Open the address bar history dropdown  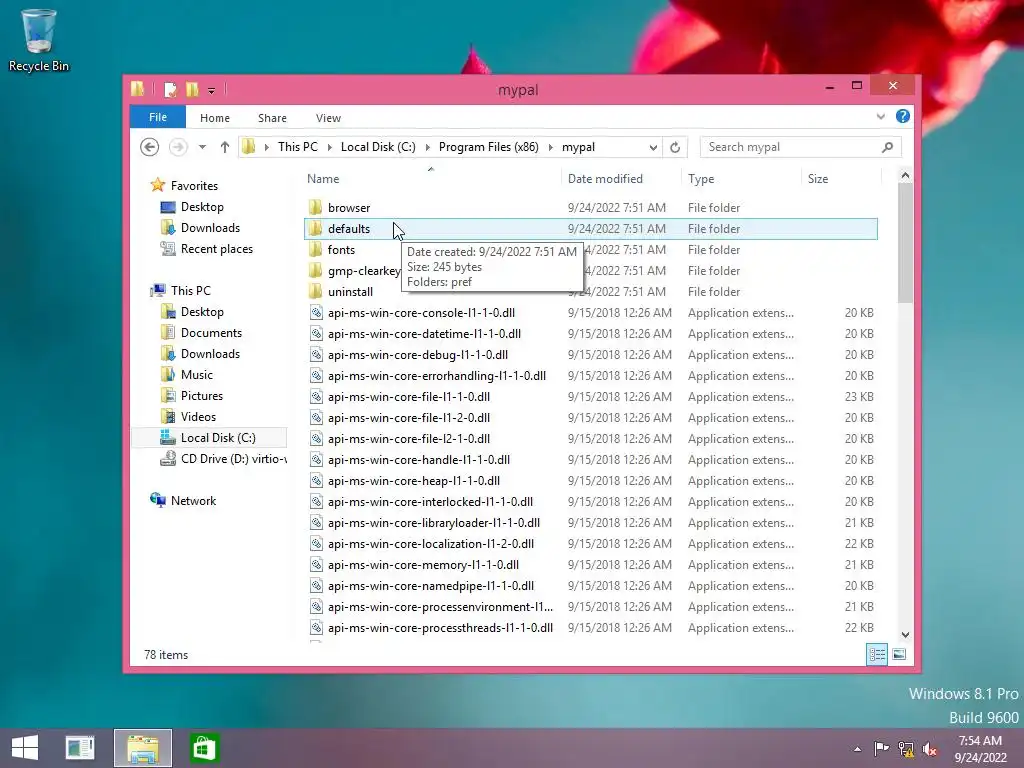653,148
